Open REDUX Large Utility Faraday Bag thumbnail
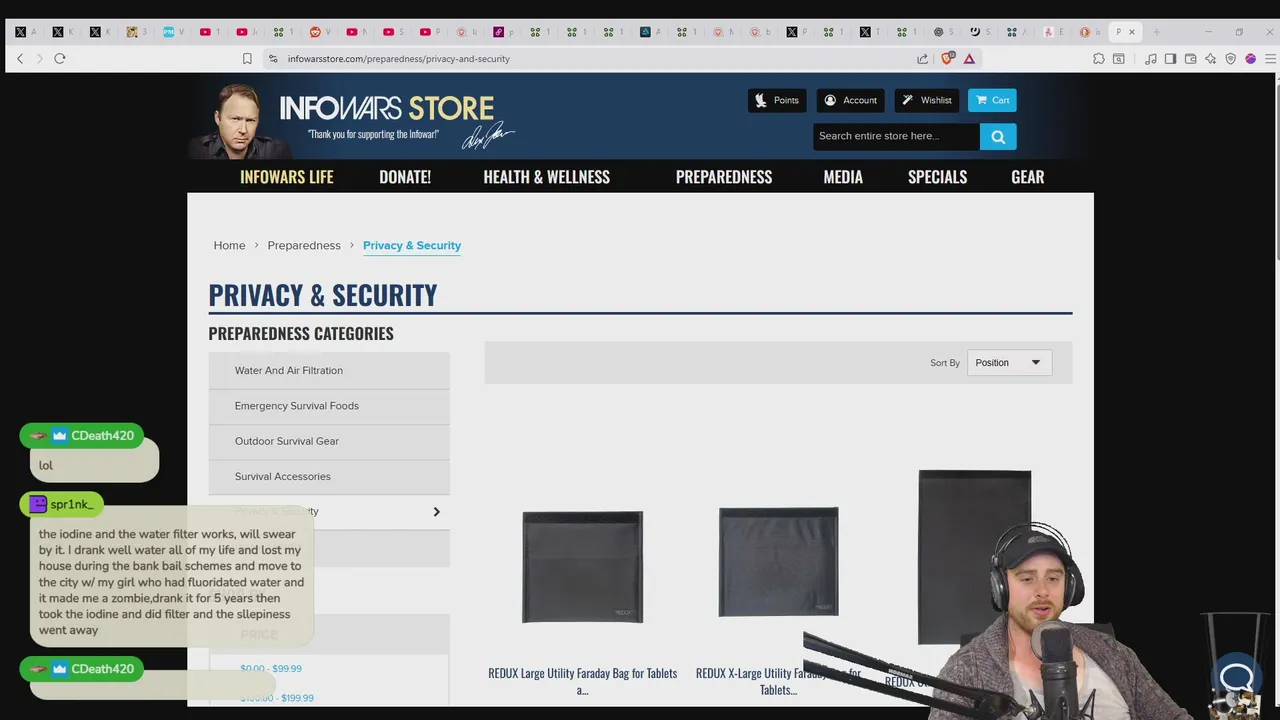This screenshot has height=720, width=1280. 582,567
